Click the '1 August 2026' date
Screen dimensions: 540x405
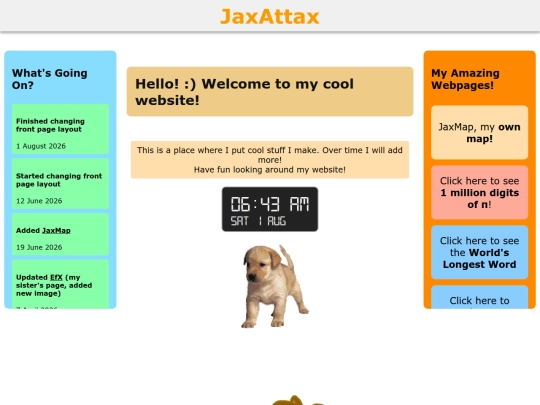41,146
